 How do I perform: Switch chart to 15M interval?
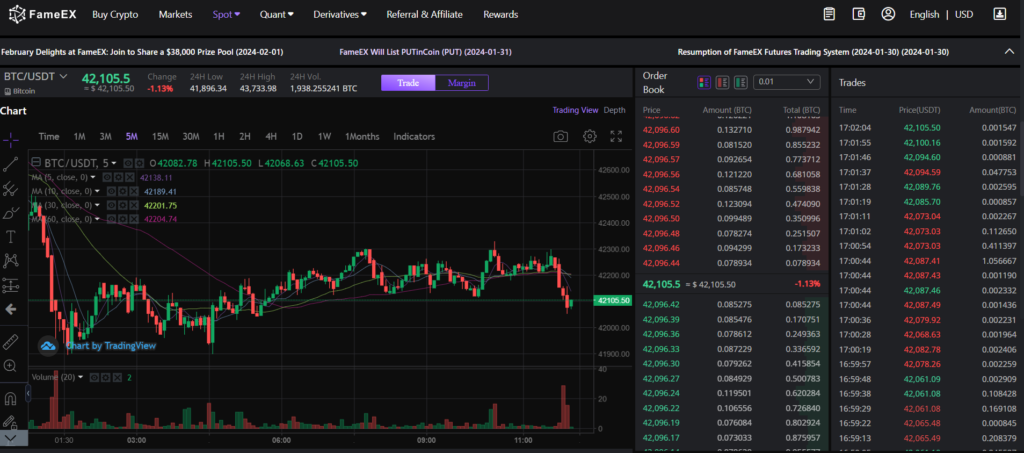pos(161,136)
